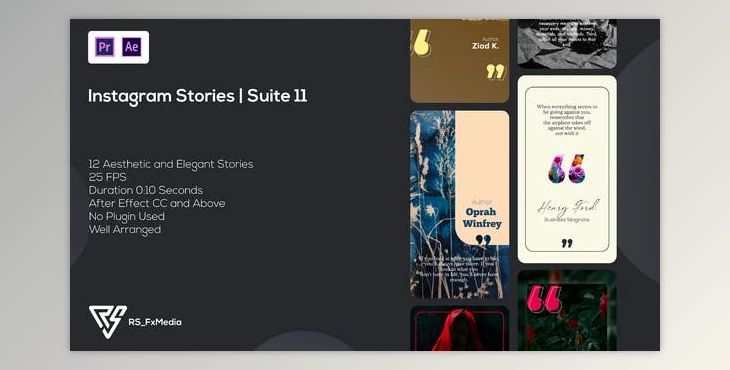Click the pink opening quote marks

[x=544, y=299]
